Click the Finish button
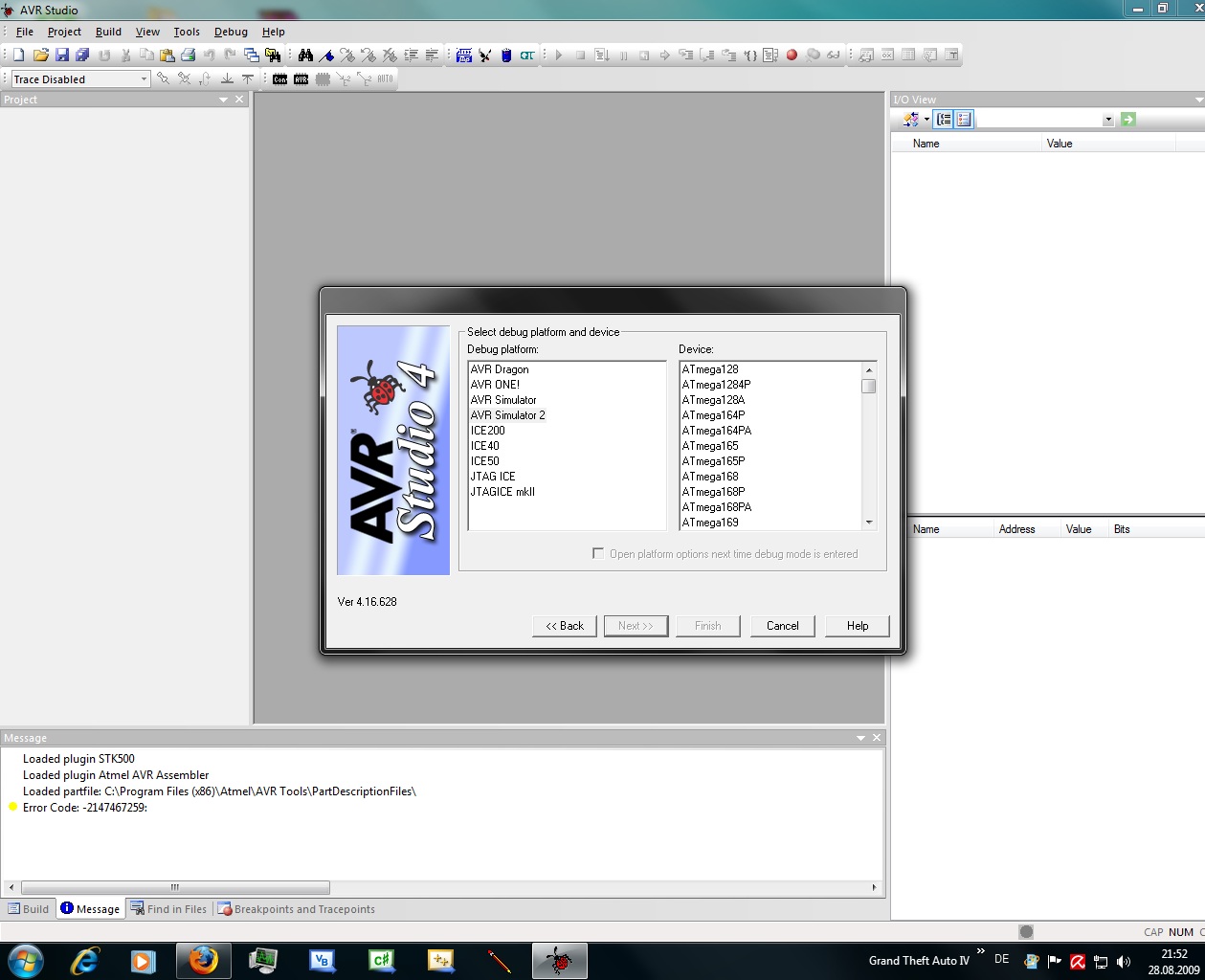The image size is (1205, 980). click(708, 626)
